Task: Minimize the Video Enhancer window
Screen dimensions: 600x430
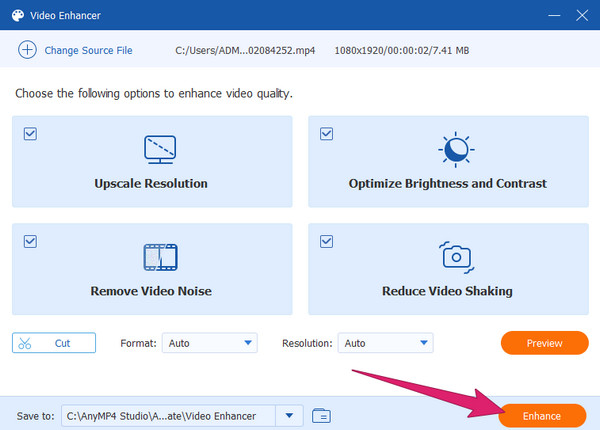Action: pyautogui.click(x=554, y=15)
